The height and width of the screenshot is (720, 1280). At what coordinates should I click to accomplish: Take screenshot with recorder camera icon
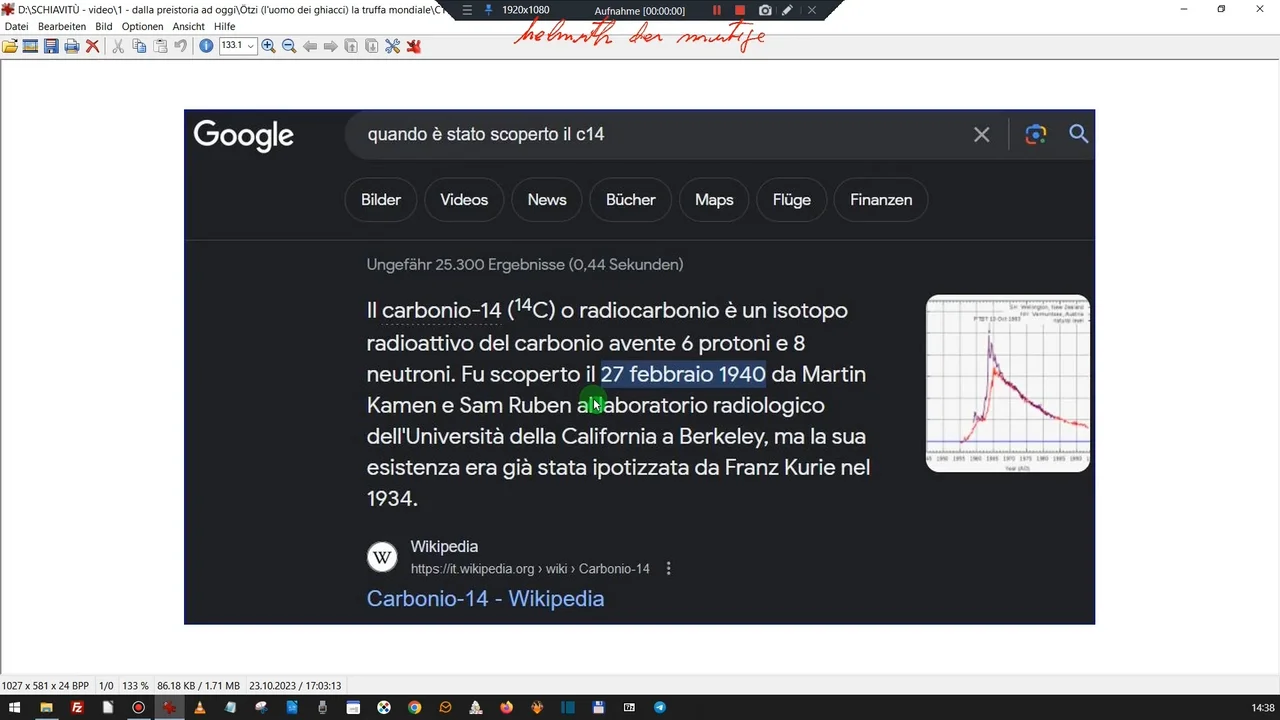765,10
